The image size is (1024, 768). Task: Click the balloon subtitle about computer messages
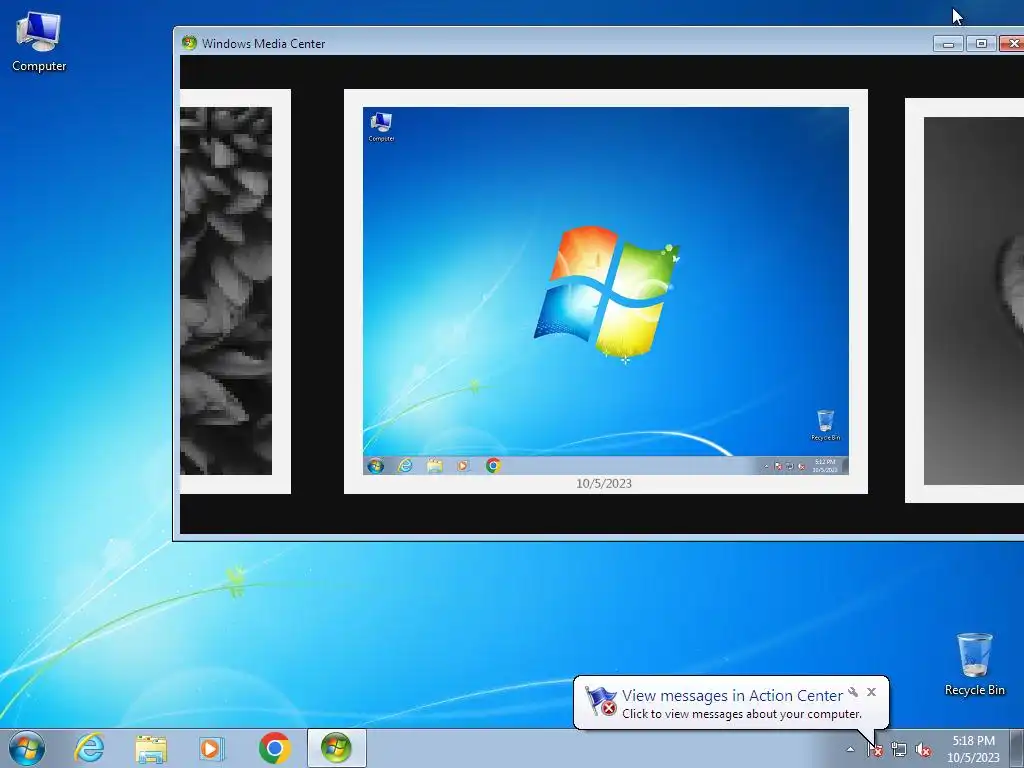click(x=742, y=714)
